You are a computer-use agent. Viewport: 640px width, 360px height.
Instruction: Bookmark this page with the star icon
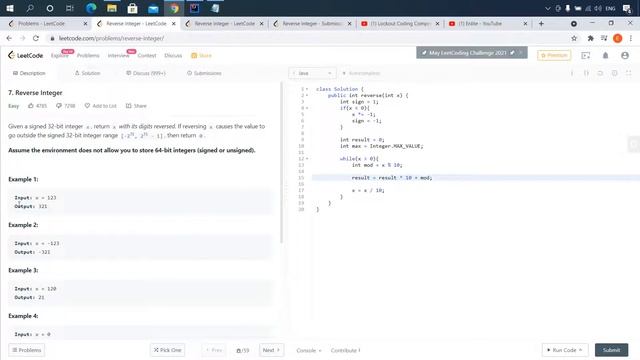tap(574, 38)
